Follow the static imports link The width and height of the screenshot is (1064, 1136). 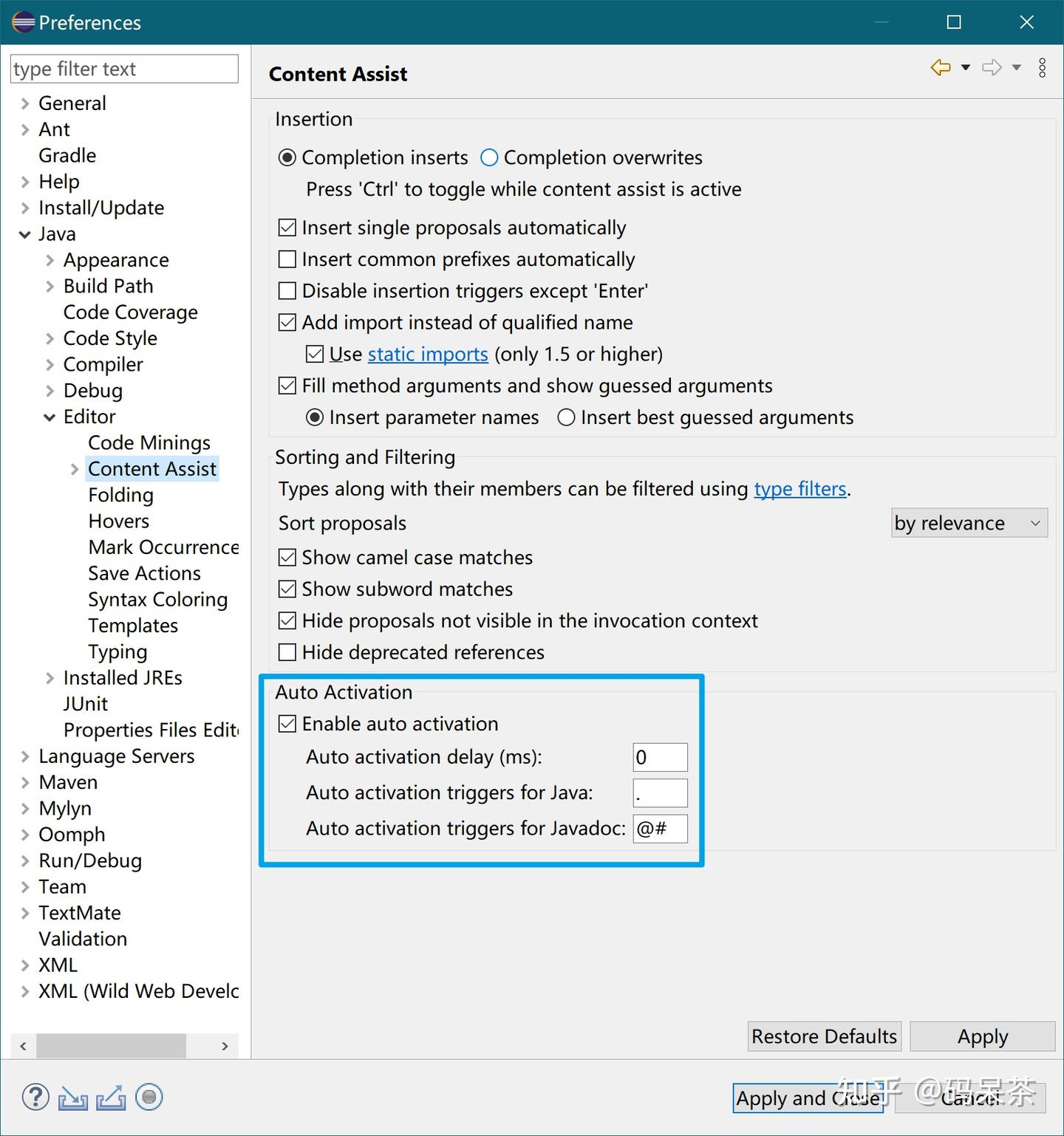[x=428, y=355]
